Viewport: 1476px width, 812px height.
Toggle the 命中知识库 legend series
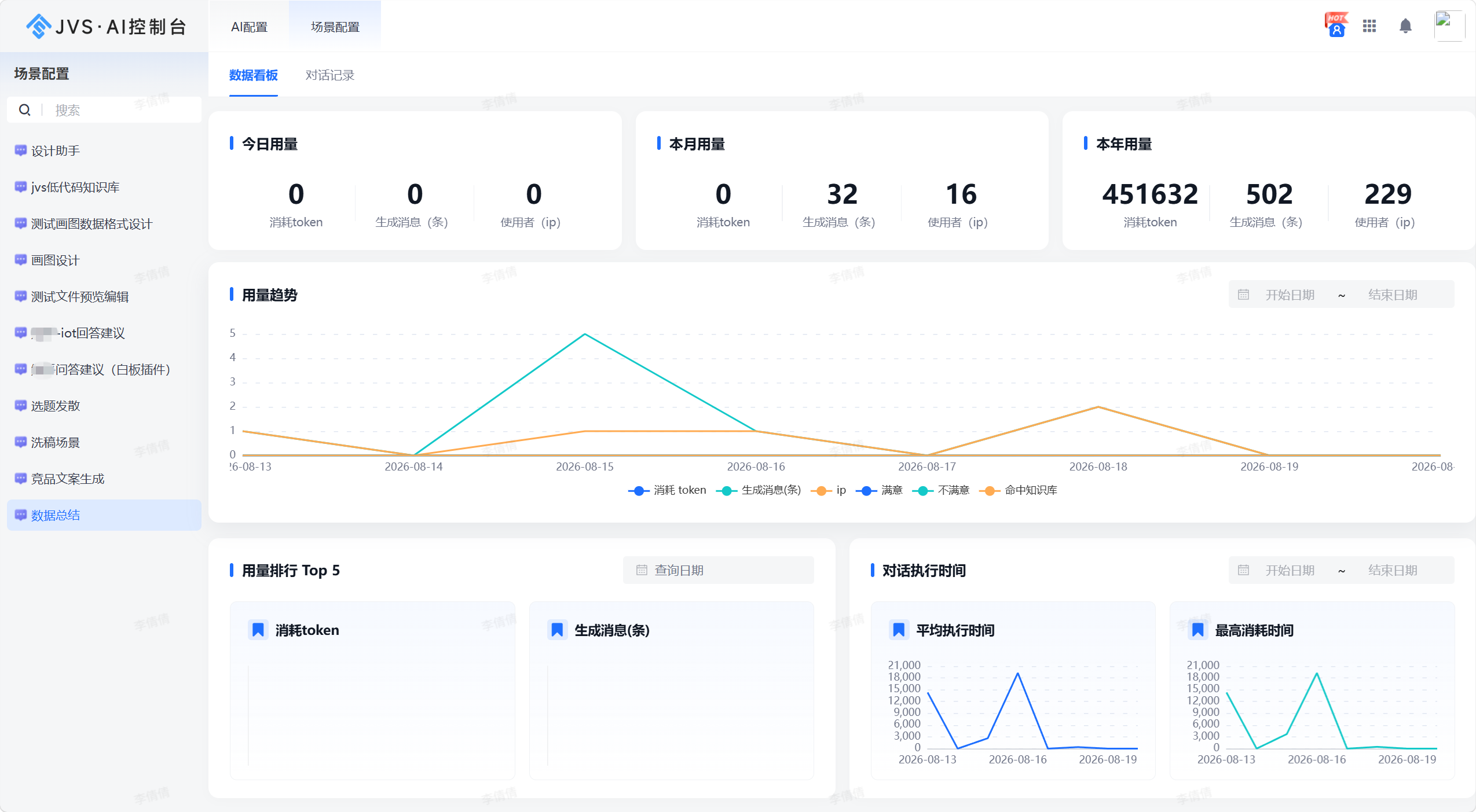click(1018, 490)
